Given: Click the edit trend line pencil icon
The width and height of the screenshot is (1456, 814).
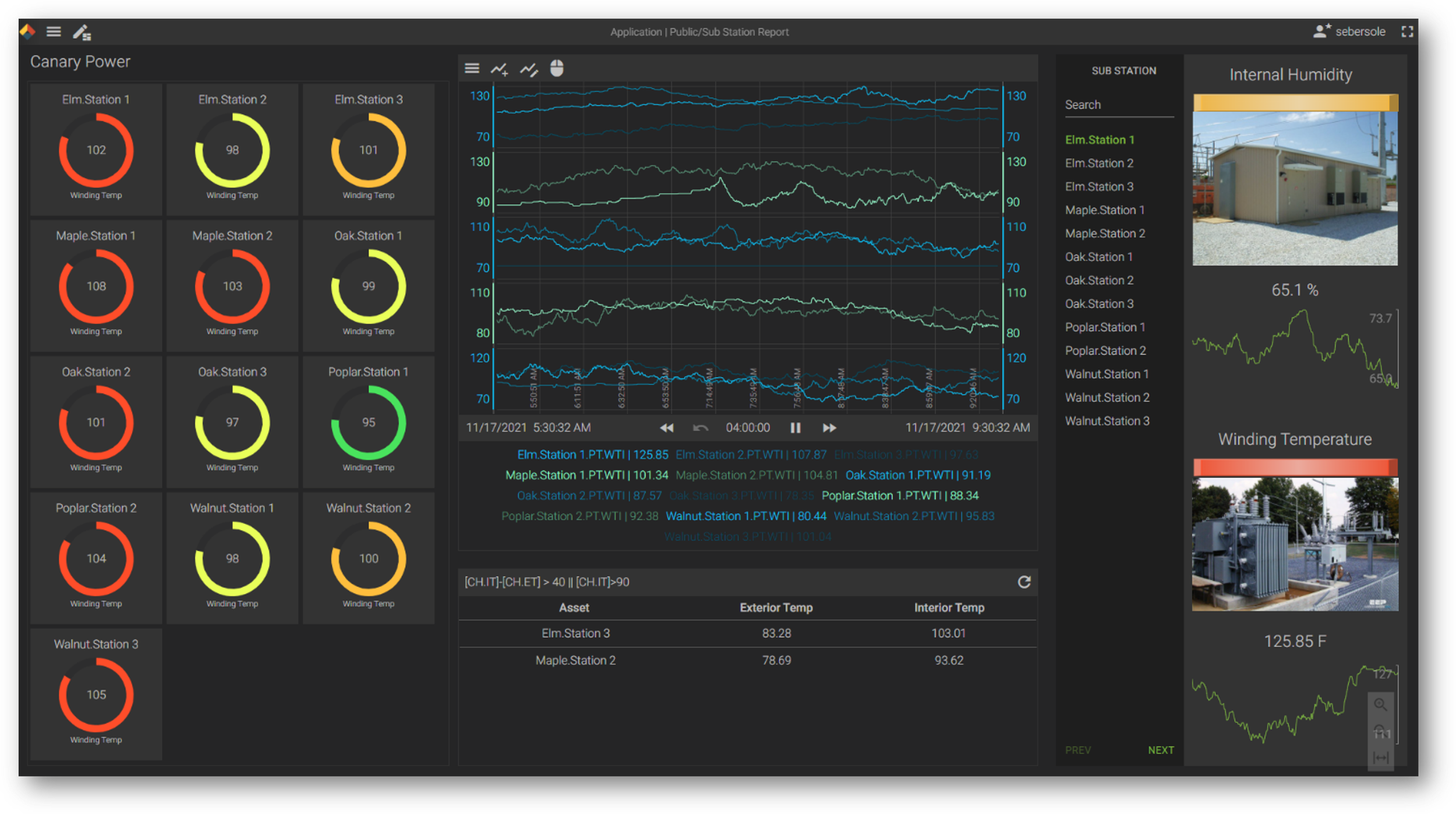Looking at the screenshot, I should click(x=529, y=69).
